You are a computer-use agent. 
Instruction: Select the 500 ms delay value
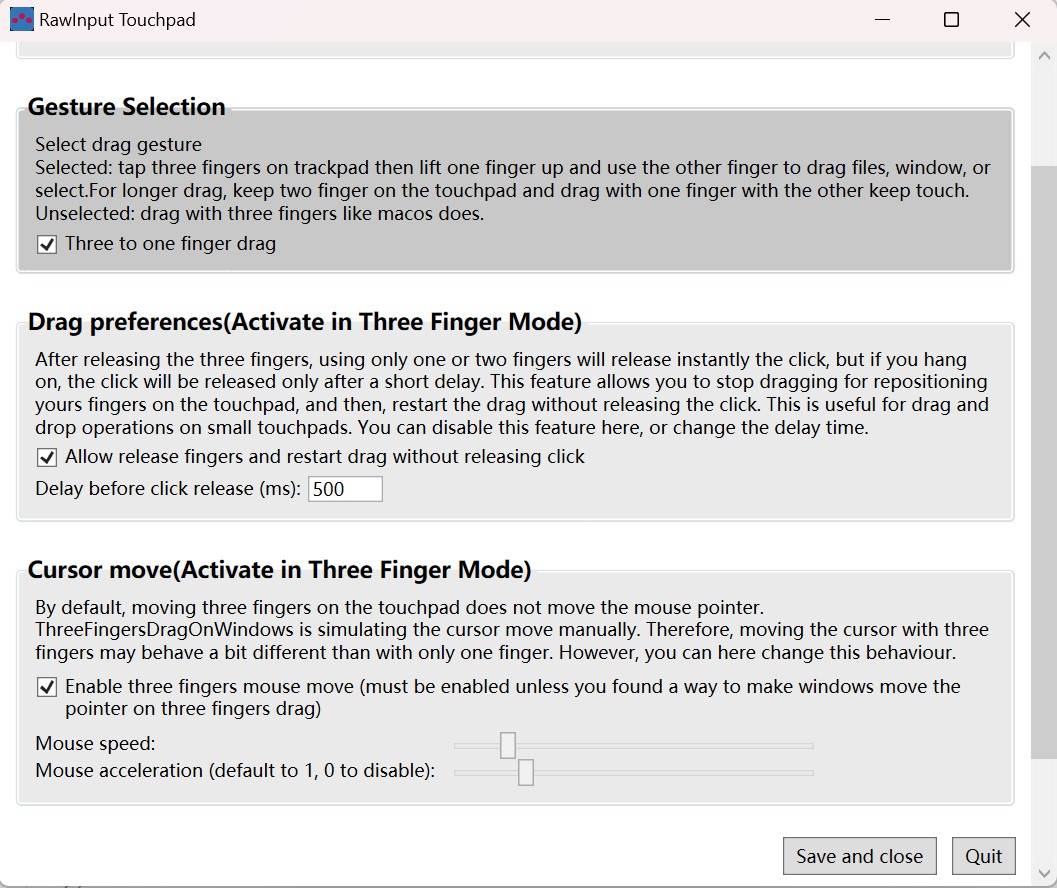point(330,488)
